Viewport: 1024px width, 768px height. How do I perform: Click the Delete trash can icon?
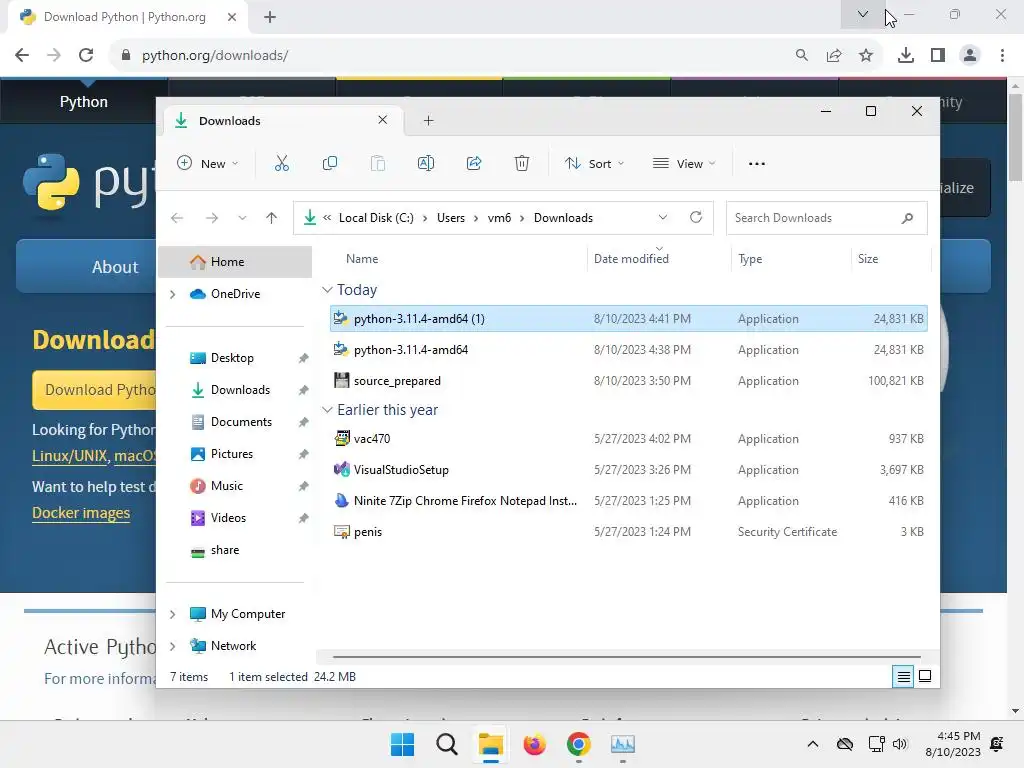(522, 163)
